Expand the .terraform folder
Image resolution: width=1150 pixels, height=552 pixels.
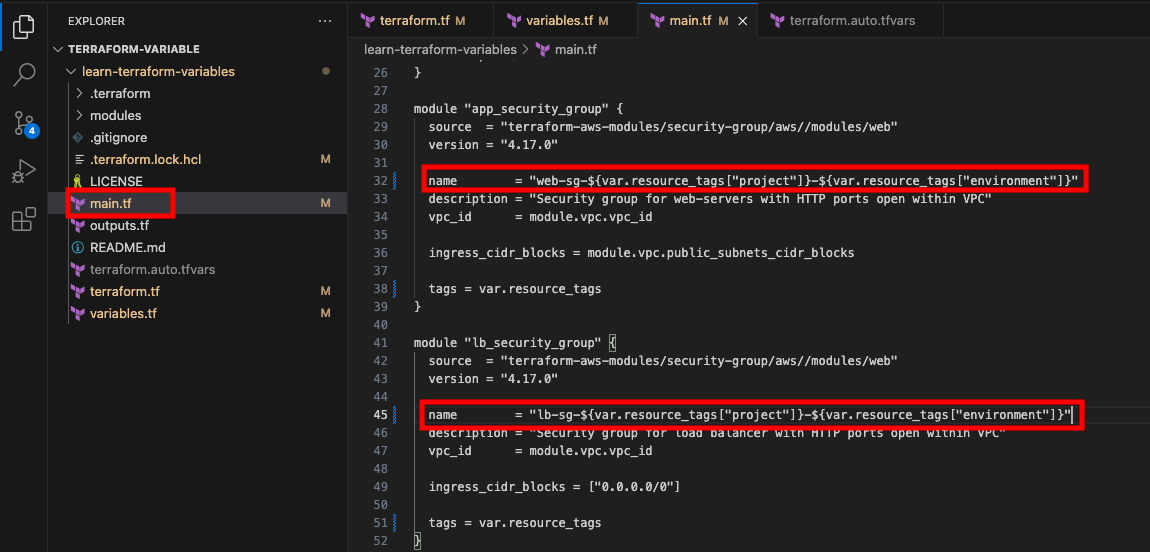click(80, 94)
